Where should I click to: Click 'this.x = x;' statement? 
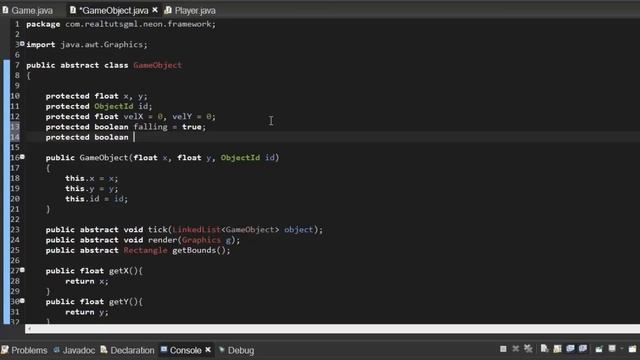(91, 178)
